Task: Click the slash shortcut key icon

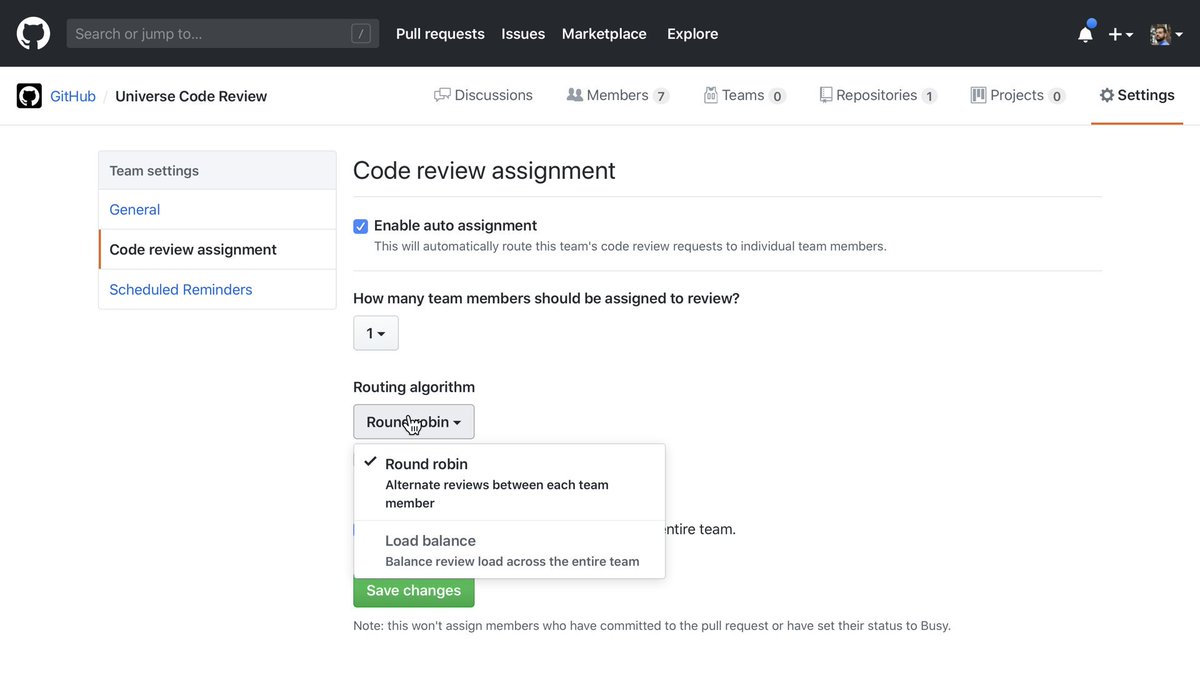Action: coord(361,34)
